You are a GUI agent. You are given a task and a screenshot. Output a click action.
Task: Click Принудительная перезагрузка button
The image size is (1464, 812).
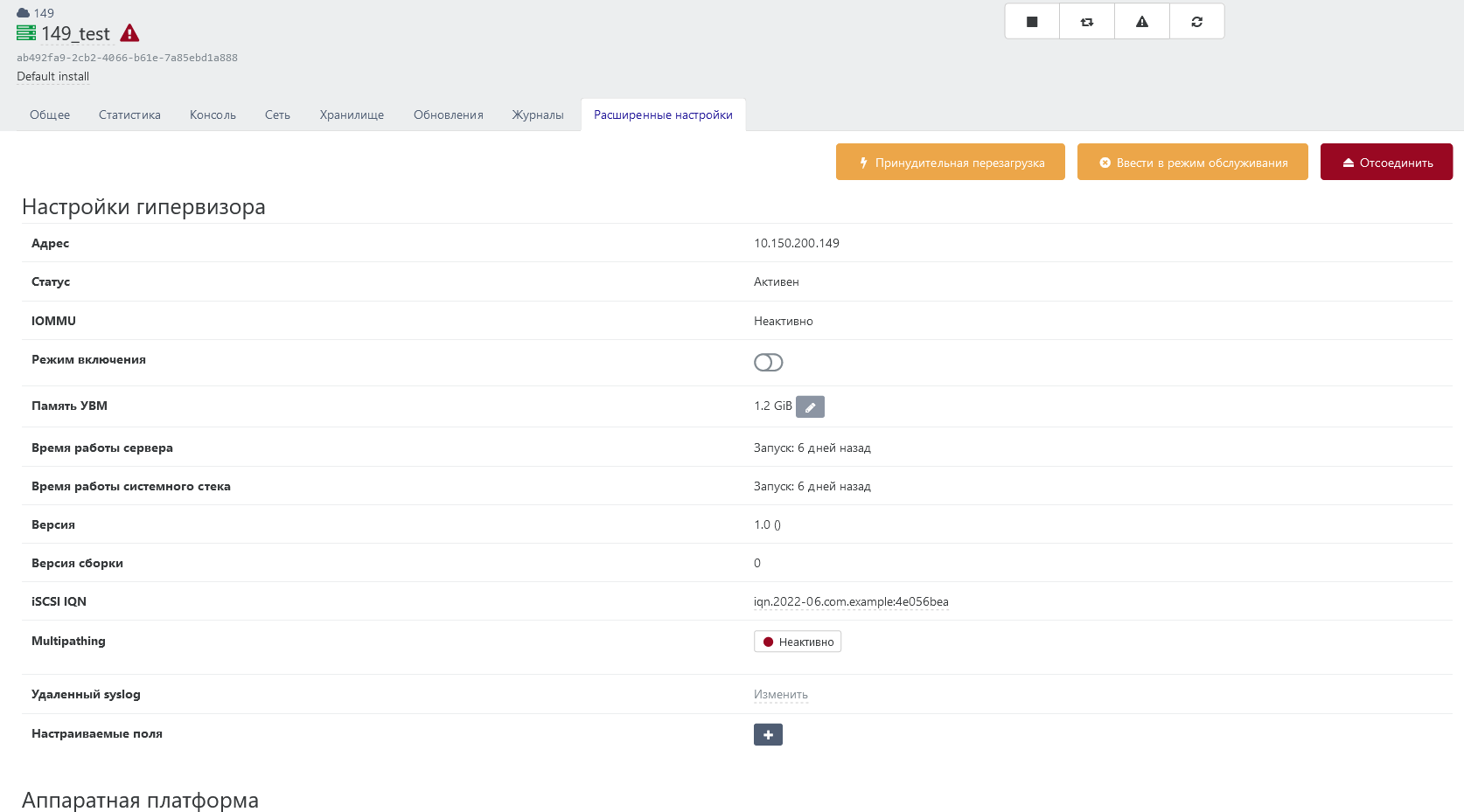(951, 162)
